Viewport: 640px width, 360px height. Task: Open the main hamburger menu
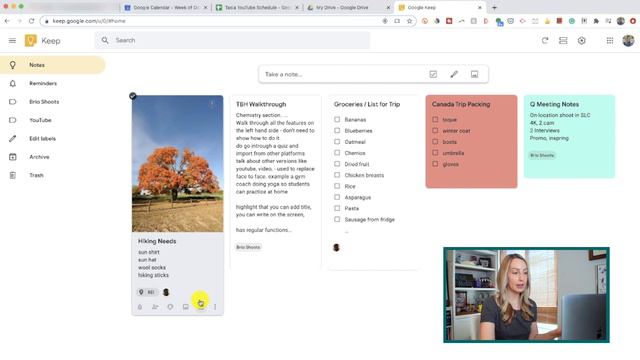pyautogui.click(x=12, y=40)
